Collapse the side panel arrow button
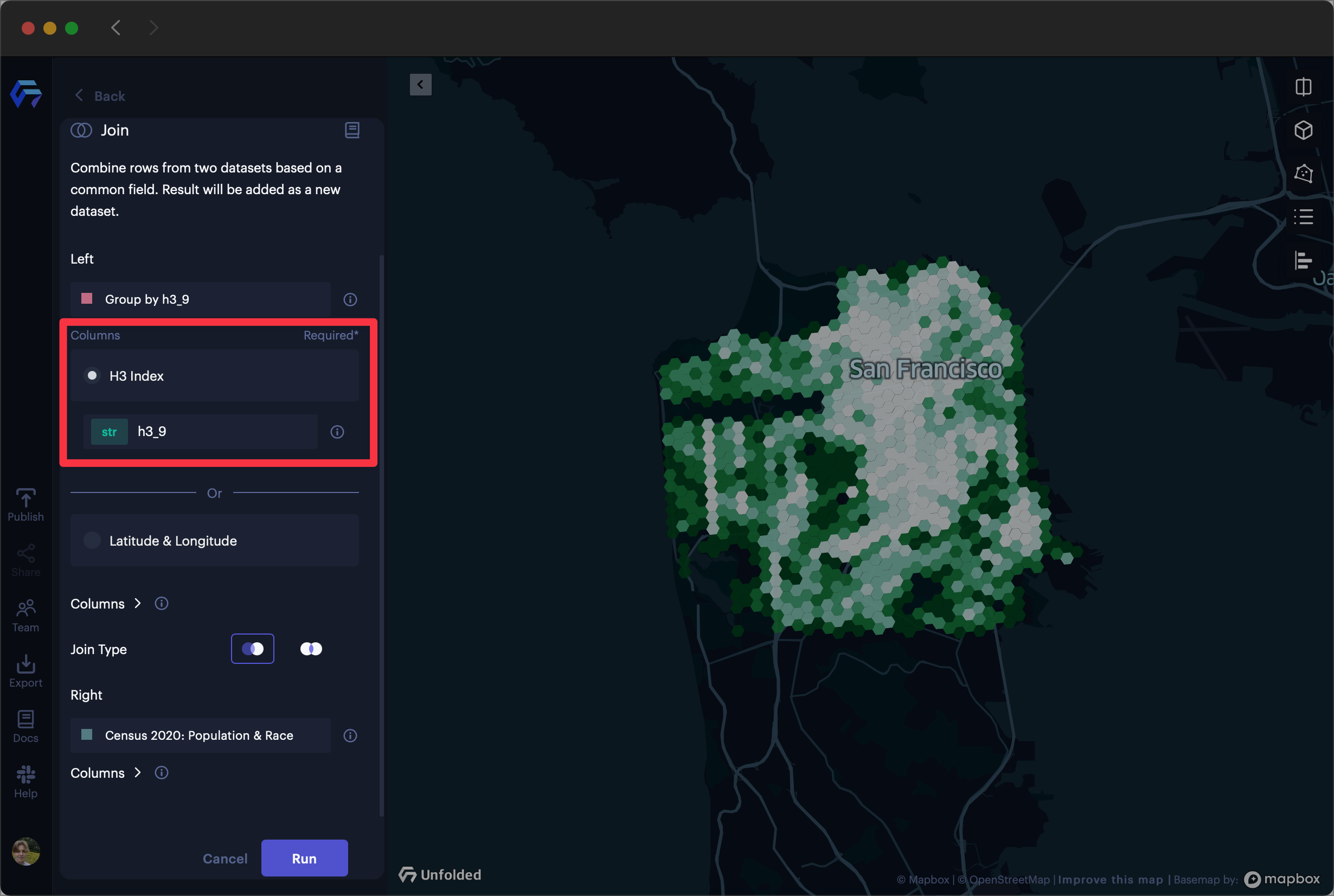The image size is (1334, 896). (x=420, y=85)
